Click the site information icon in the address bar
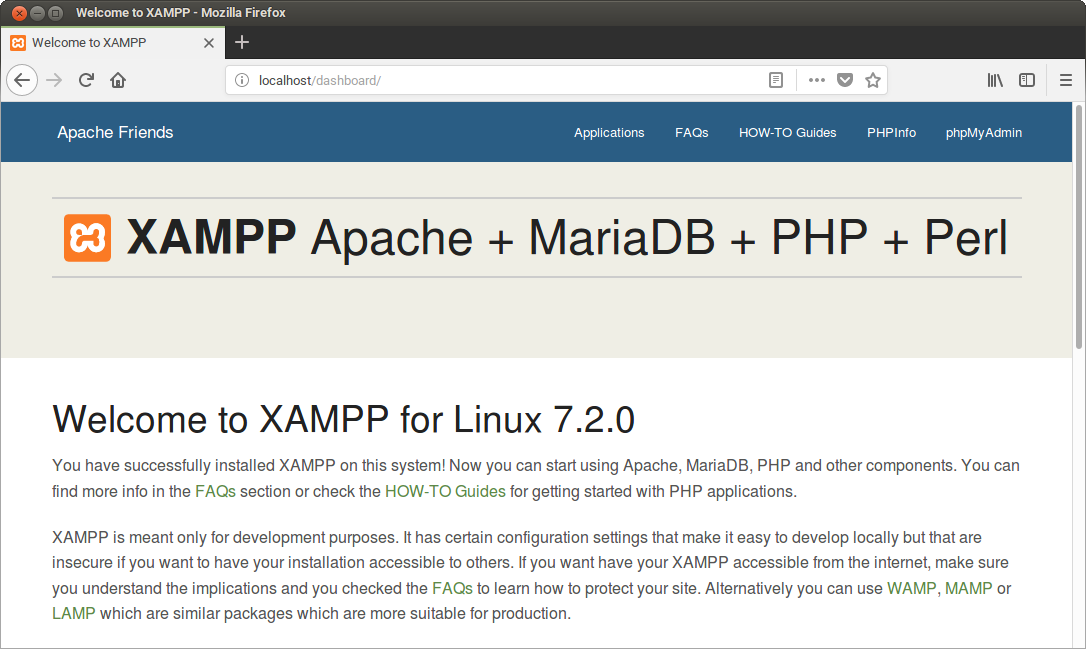This screenshot has height=649, width=1086. tap(241, 80)
